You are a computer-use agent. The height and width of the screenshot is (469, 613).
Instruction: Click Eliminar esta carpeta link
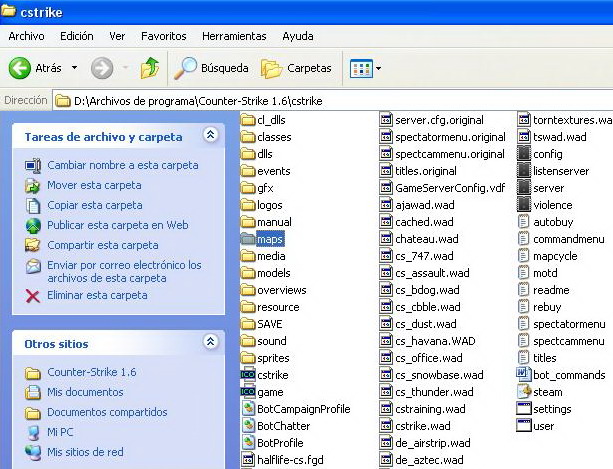(97, 296)
